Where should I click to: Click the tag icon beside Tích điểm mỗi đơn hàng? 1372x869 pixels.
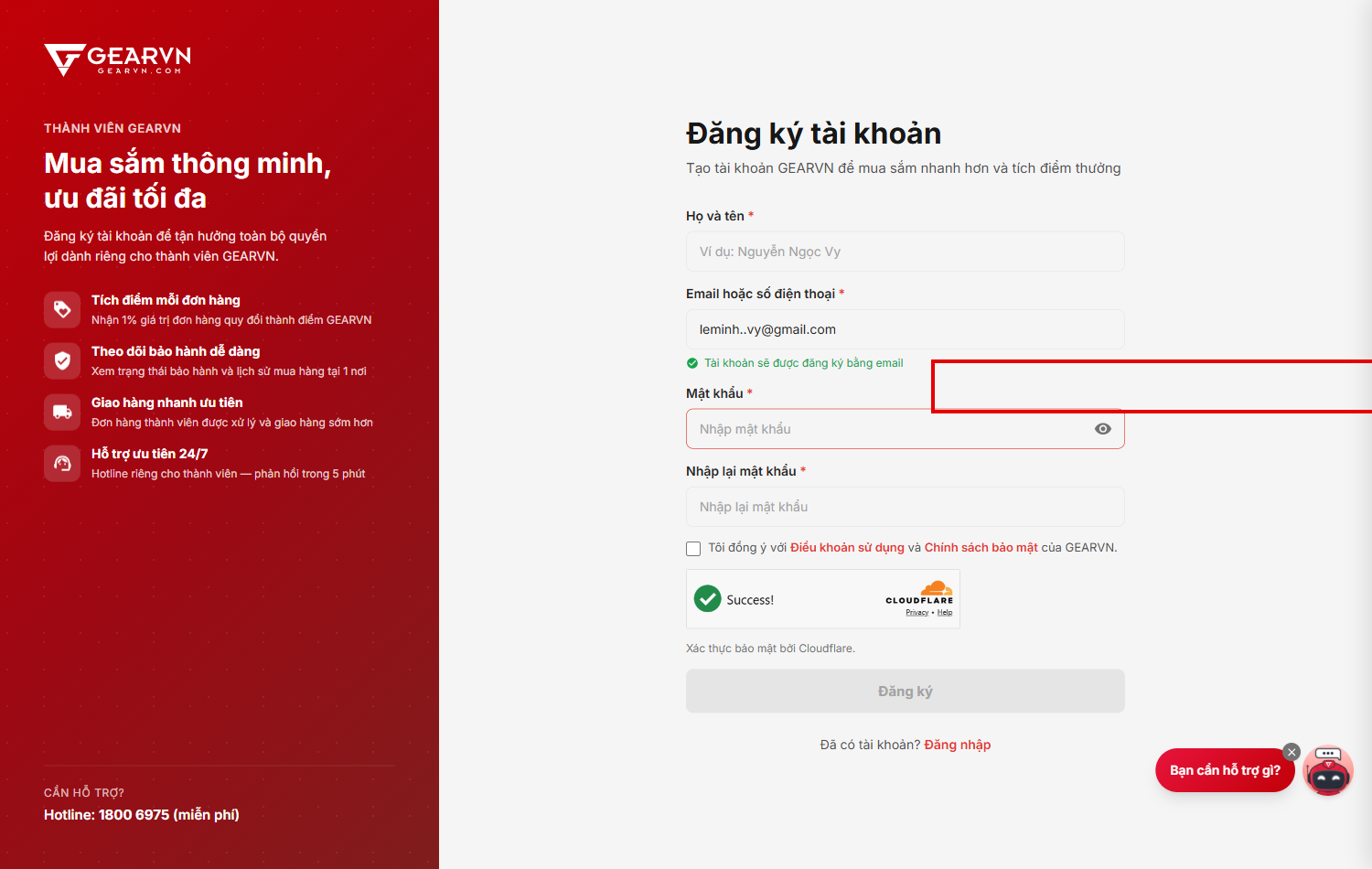[62, 309]
